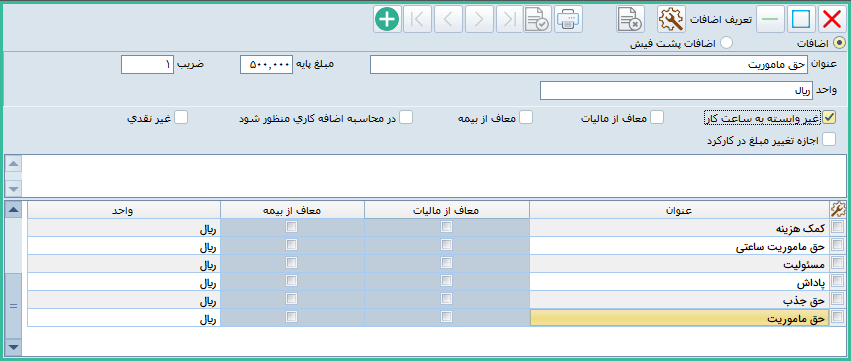
Task: Close the تعریف اضافات window
Action: (x=831, y=20)
